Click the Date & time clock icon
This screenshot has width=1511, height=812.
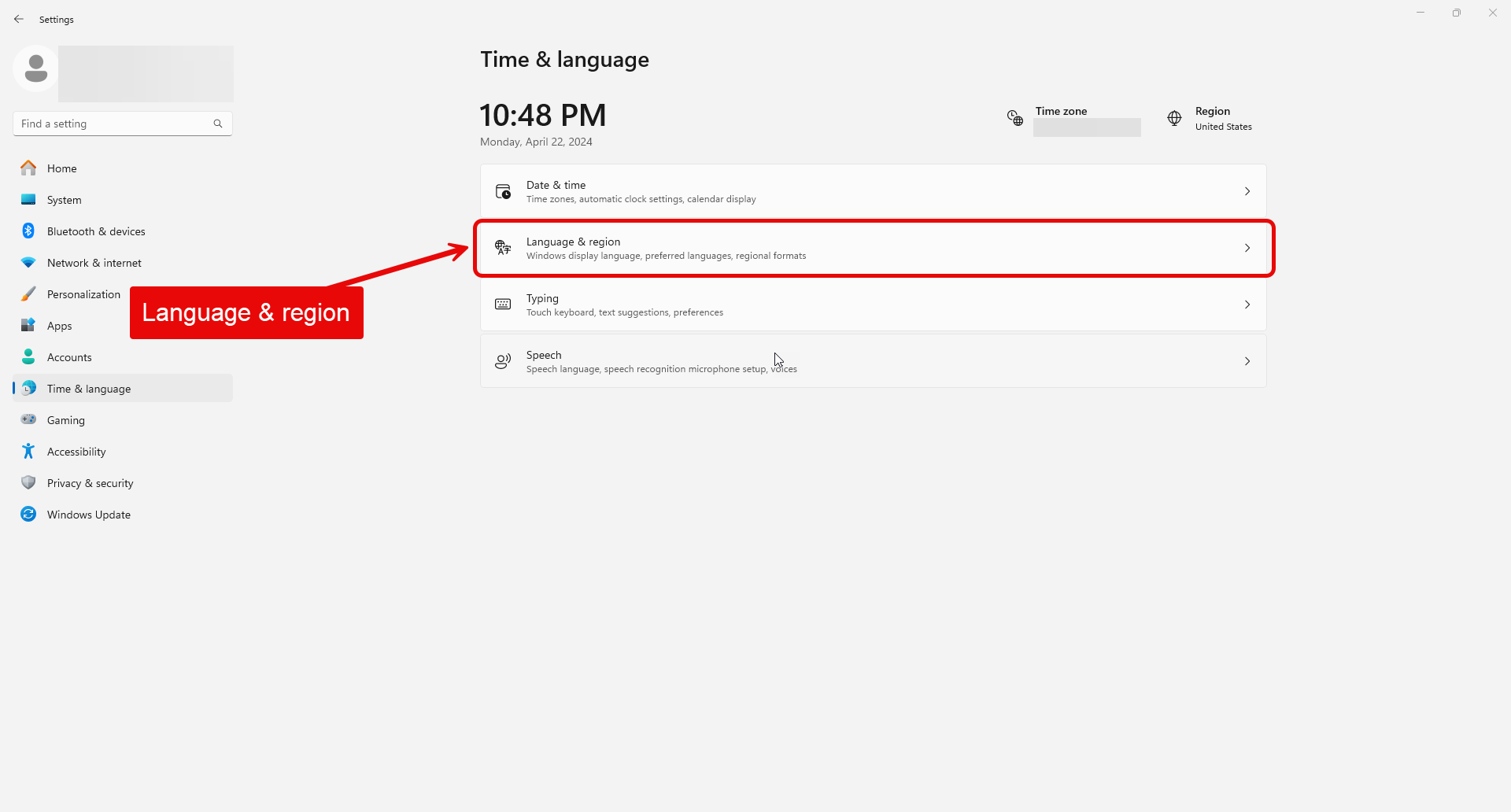pos(503,190)
